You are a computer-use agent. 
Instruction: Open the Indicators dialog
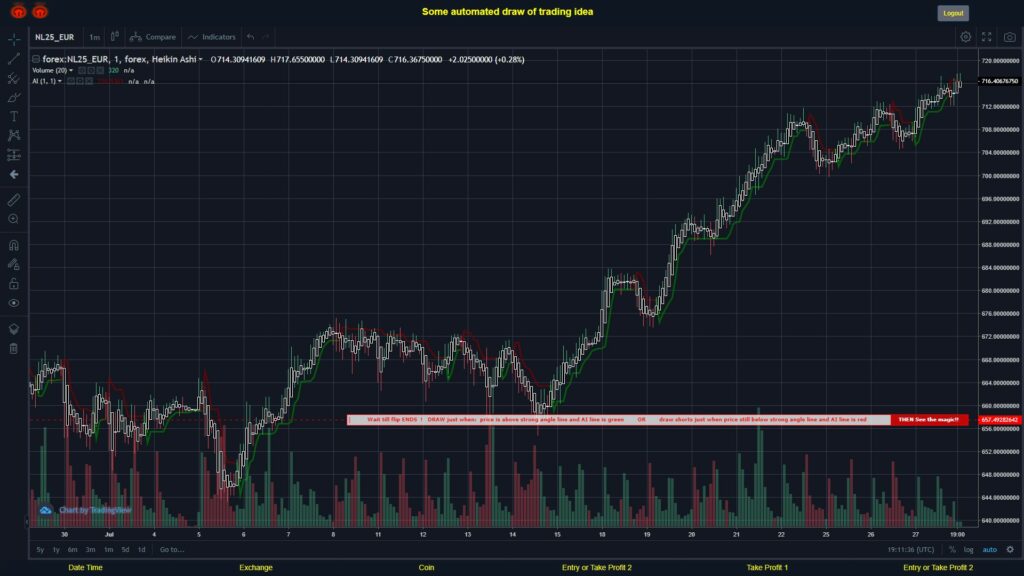(212, 37)
